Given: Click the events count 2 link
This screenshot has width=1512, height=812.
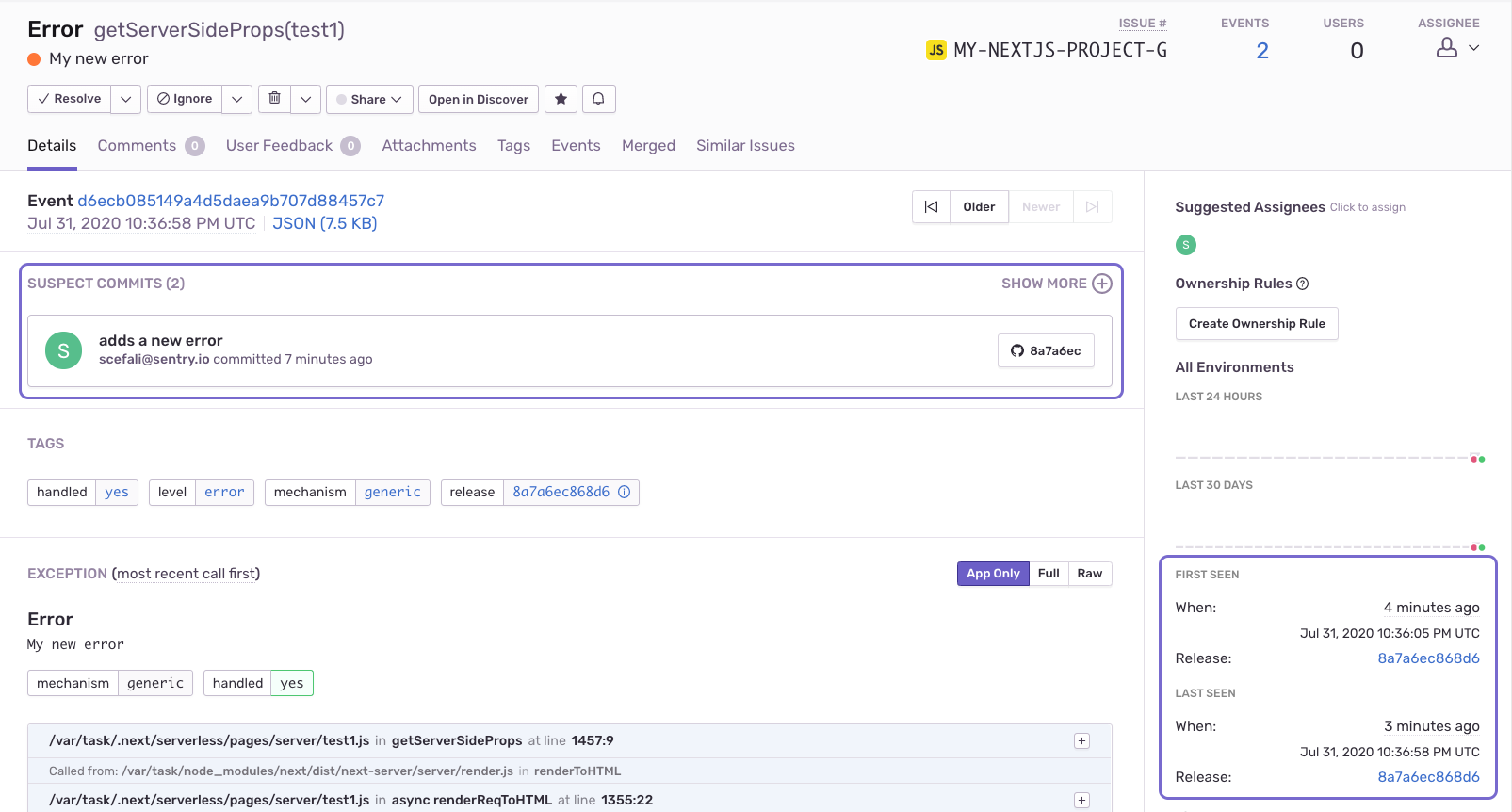Looking at the screenshot, I should [1262, 51].
